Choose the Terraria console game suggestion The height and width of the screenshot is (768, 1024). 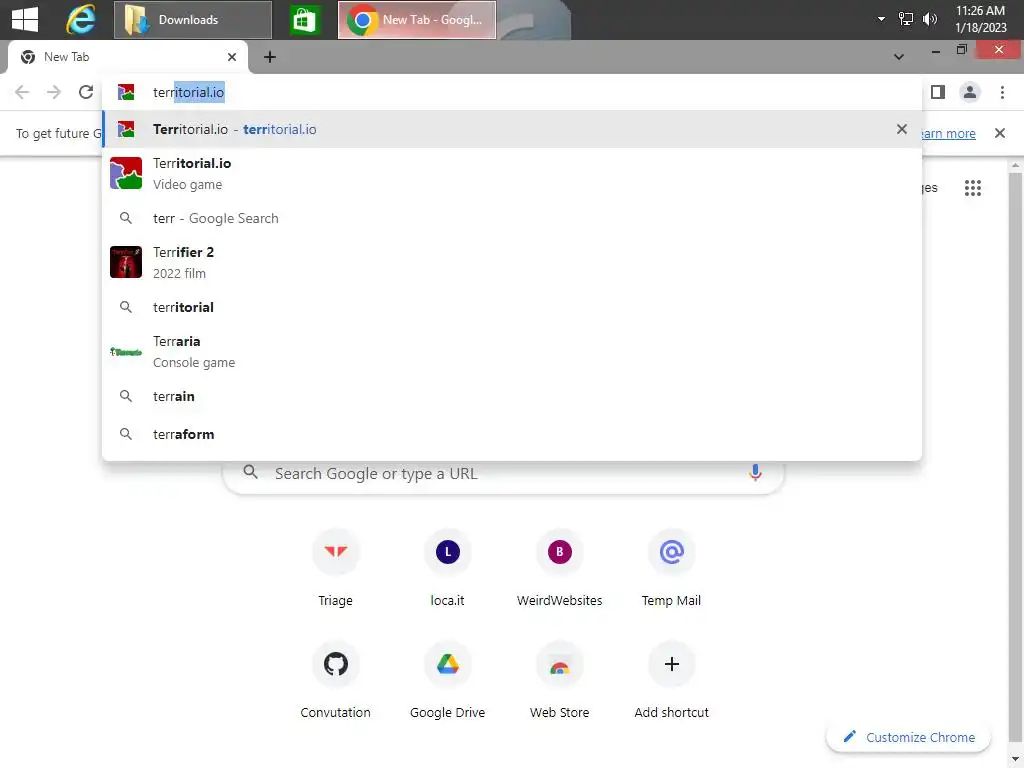[x=512, y=351]
